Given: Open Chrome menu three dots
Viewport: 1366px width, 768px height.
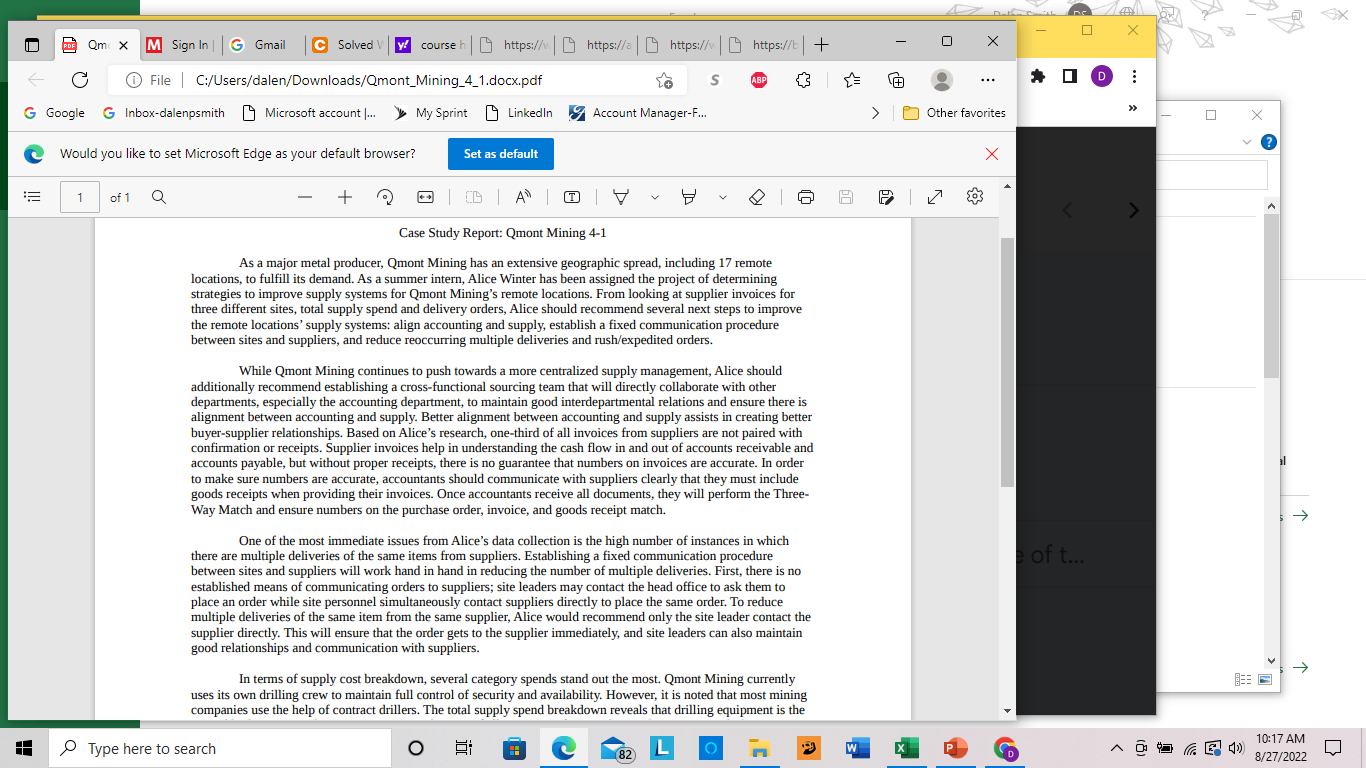Looking at the screenshot, I should pos(1134,76).
